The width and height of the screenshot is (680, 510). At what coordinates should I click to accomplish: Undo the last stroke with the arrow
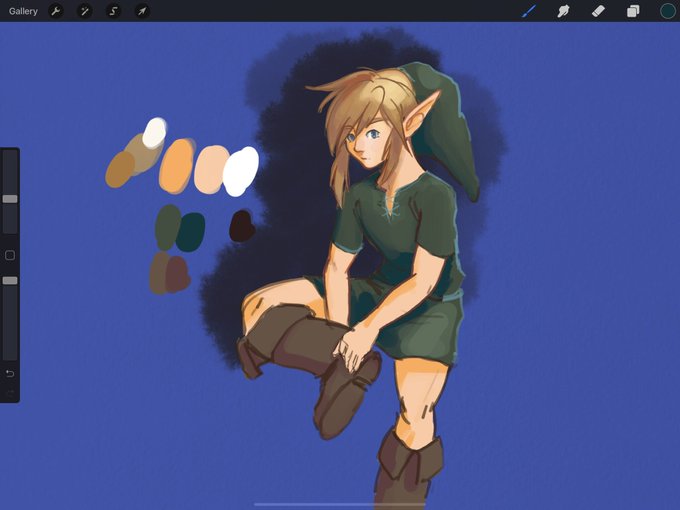coord(10,373)
